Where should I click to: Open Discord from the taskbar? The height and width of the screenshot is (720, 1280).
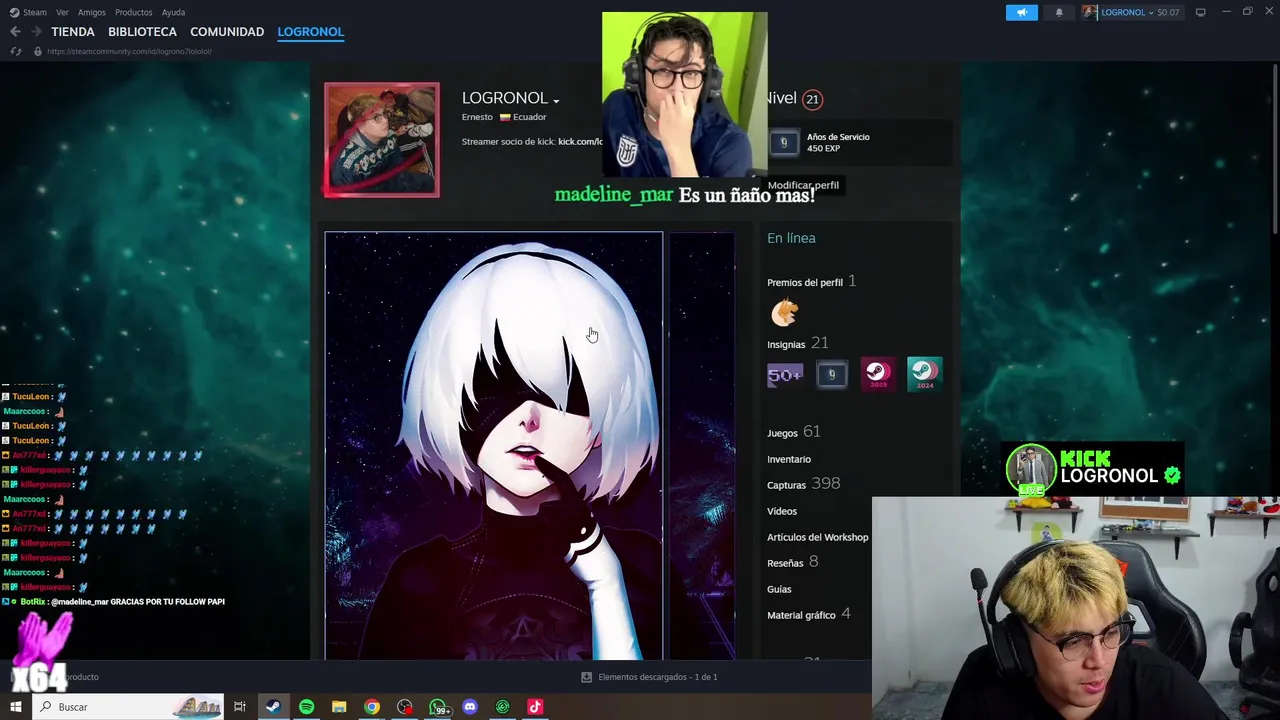point(470,707)
